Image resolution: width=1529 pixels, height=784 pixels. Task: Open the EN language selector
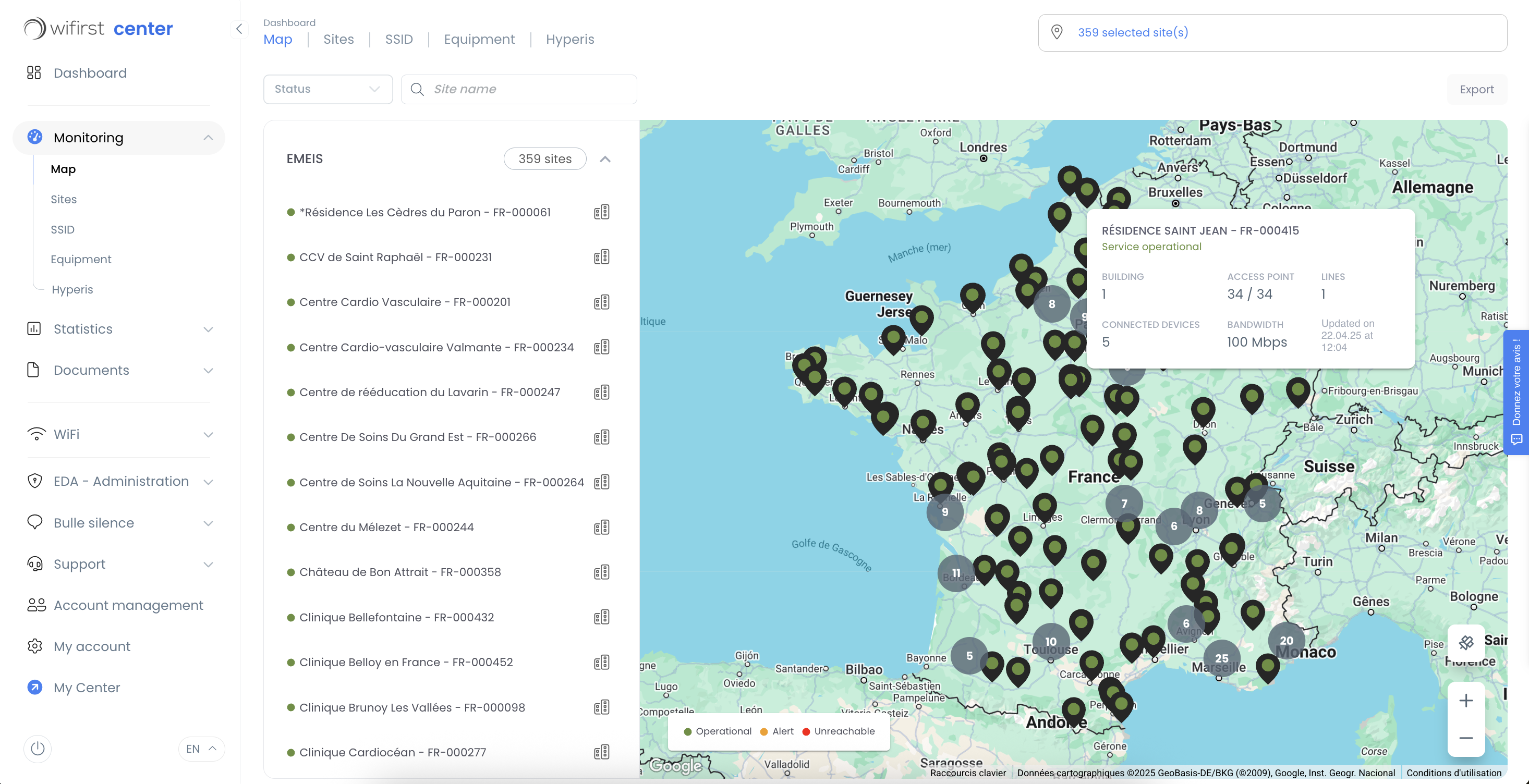point(201,749)
